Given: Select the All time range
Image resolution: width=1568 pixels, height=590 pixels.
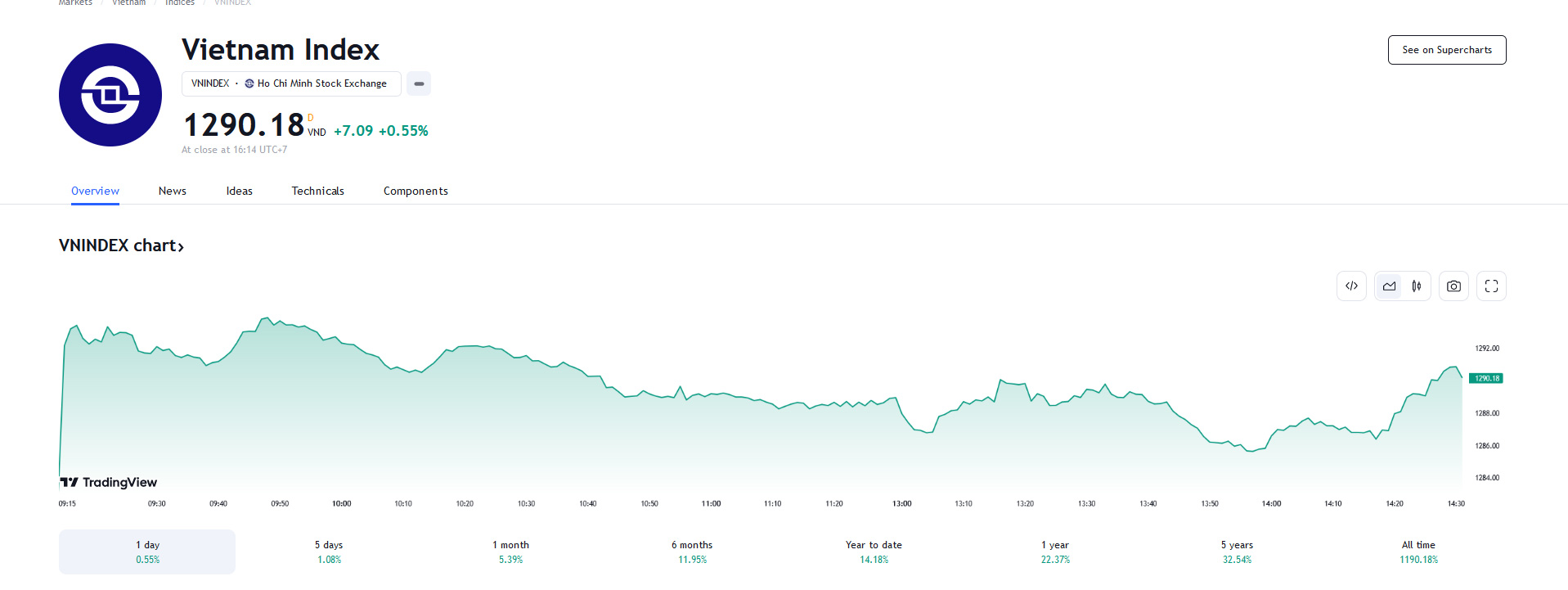Looking at the screenshot, I should (x=1418, y=552).
